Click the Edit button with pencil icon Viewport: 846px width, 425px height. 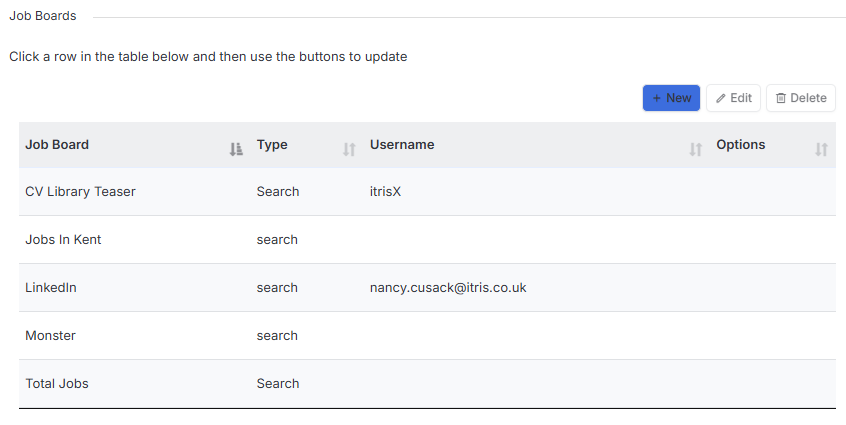[733, 98]
